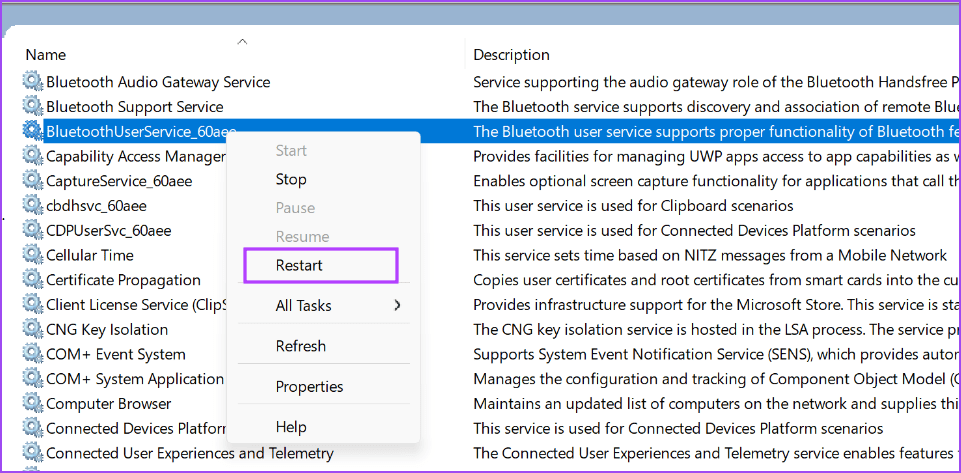Select the COM+ System Application service
The width and height of the screenshot is (961, 473).
pyautogui.click(x=135, y=379)
